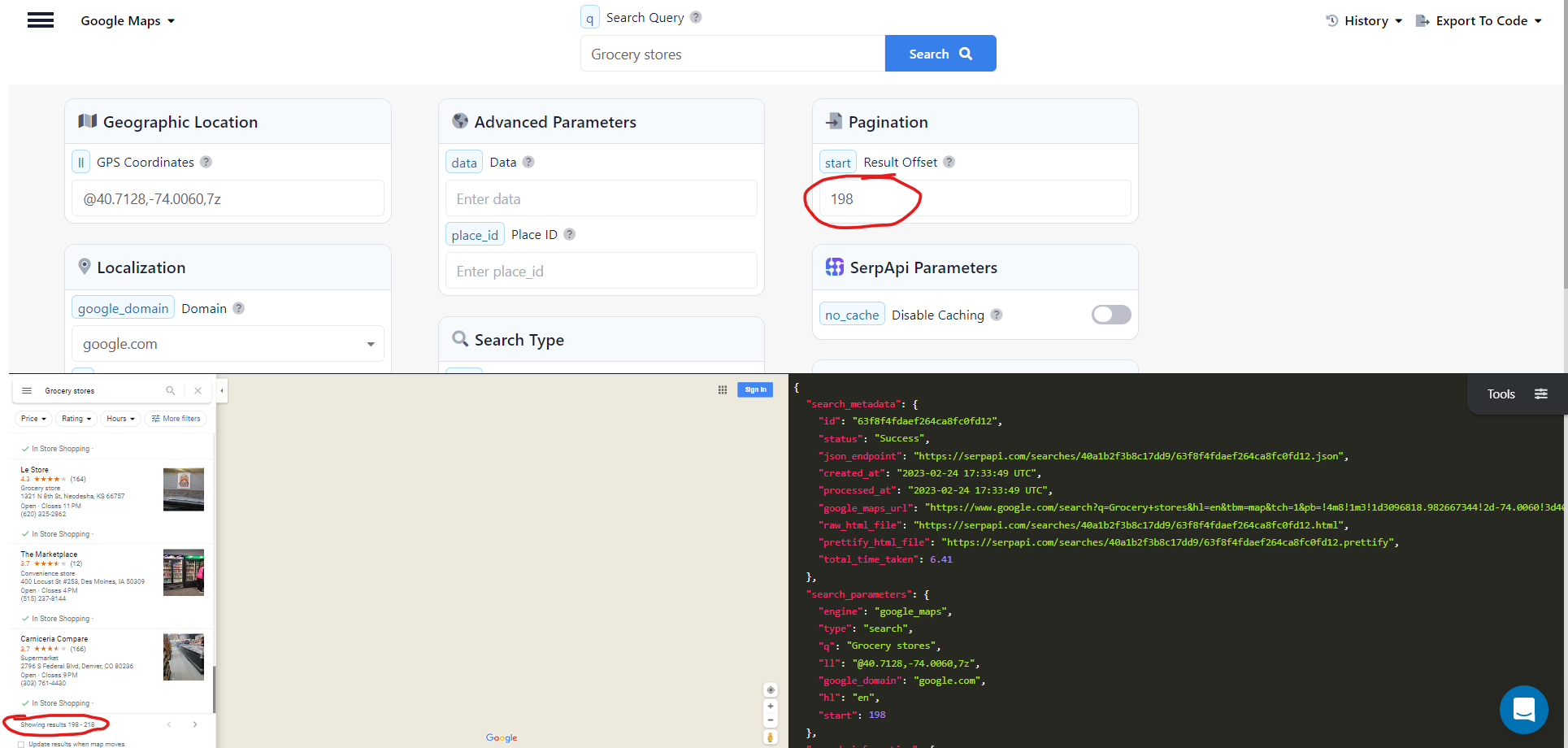Enable the Disable Caching toggle
Viewport: 1568px width, 748px height.
pyautogui.click(x=1110, y=315)
